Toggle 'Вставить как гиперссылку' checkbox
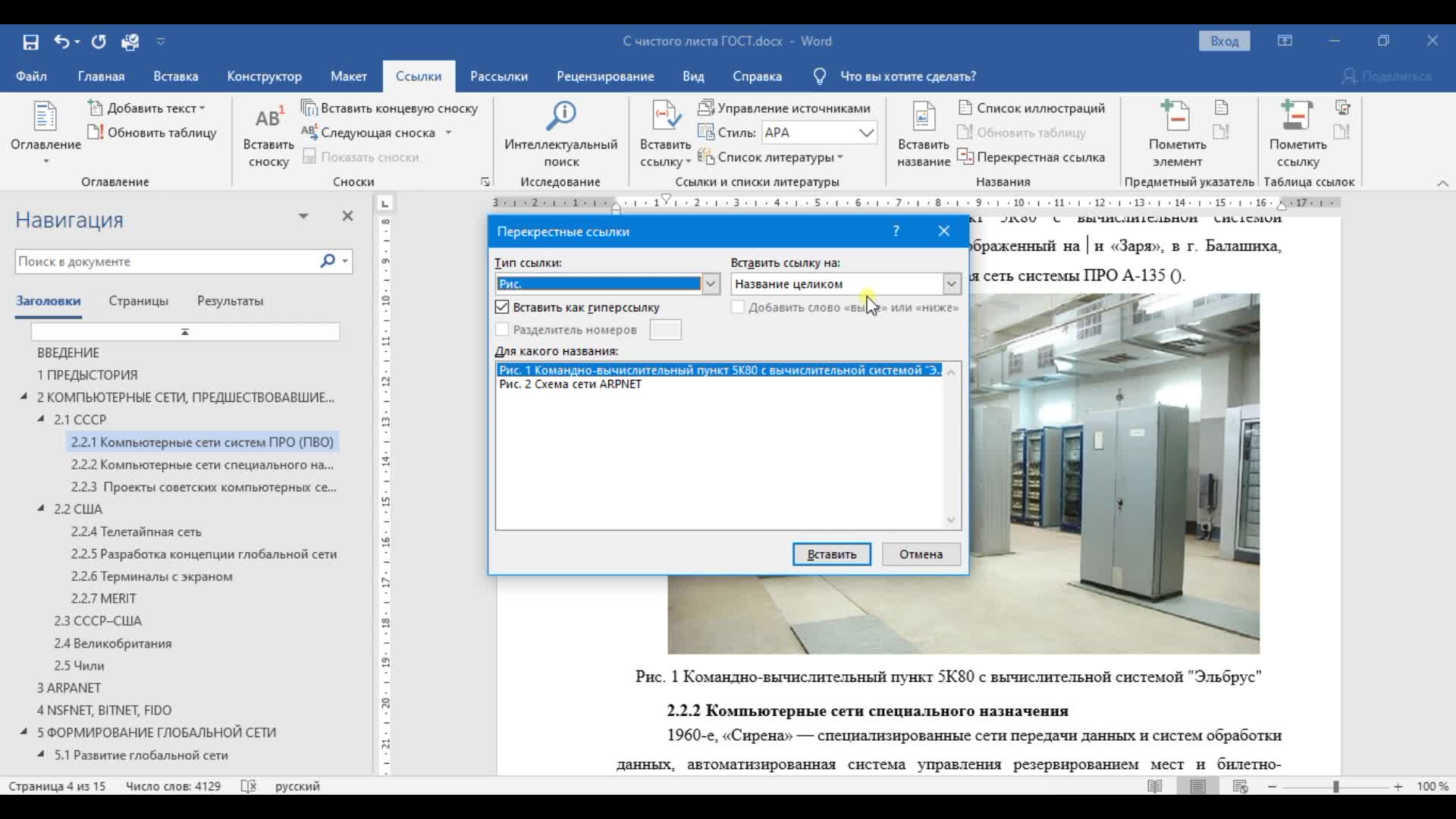Screen dimensions: 1456x819 [502, 307]
